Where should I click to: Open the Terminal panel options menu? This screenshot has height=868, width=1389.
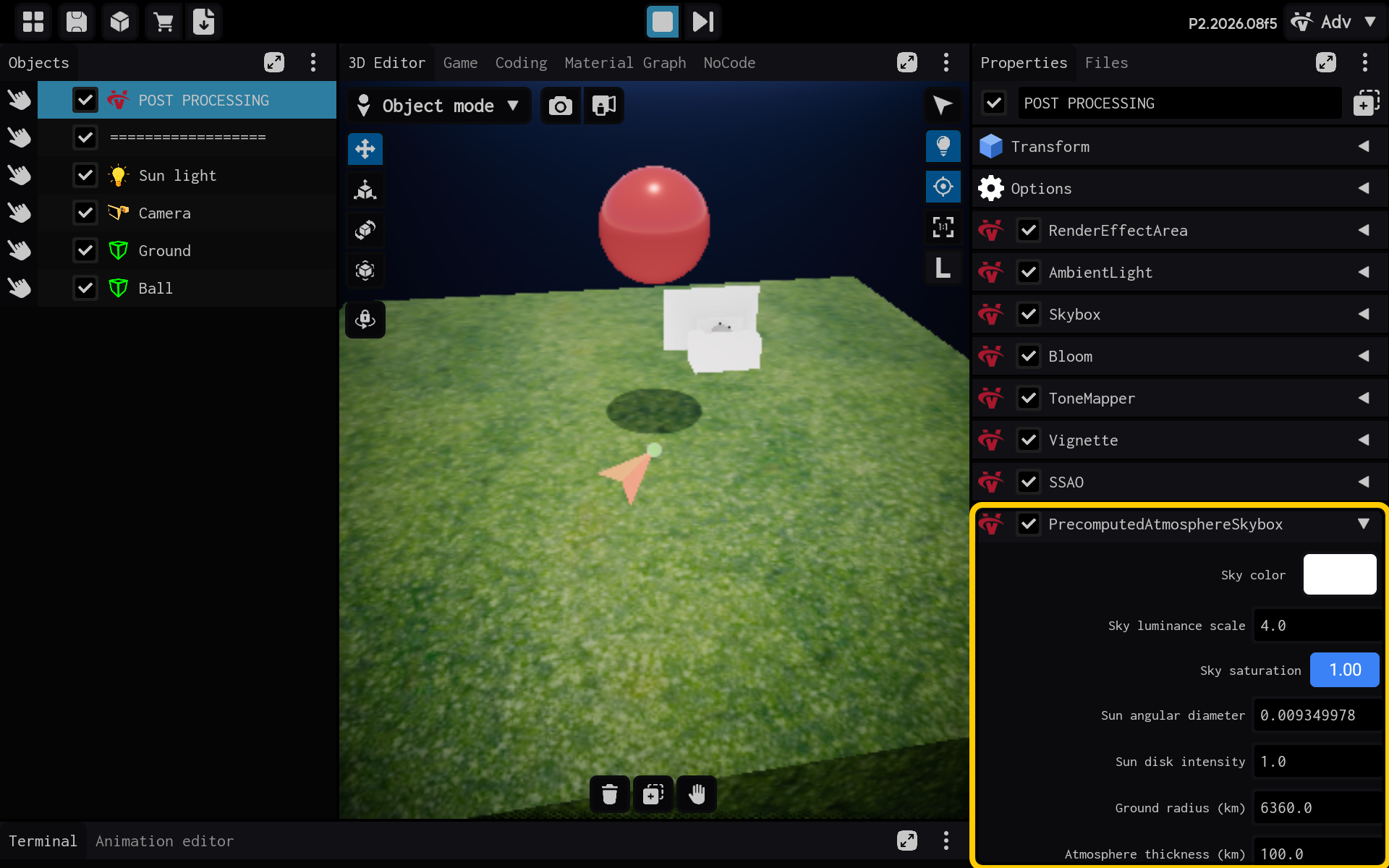(x=946, y=841)
